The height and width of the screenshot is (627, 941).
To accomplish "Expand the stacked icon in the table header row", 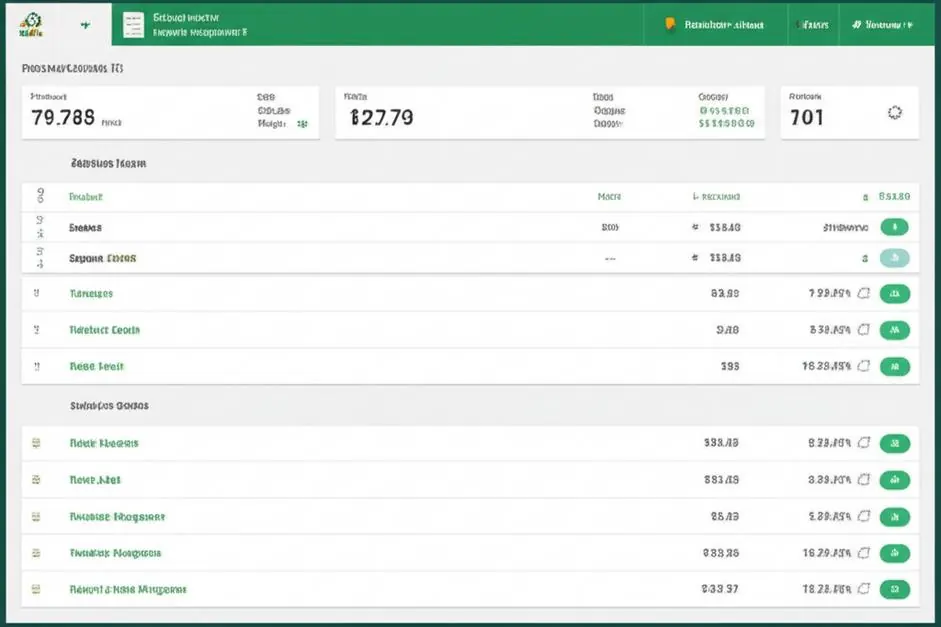I will click(40, 196).
